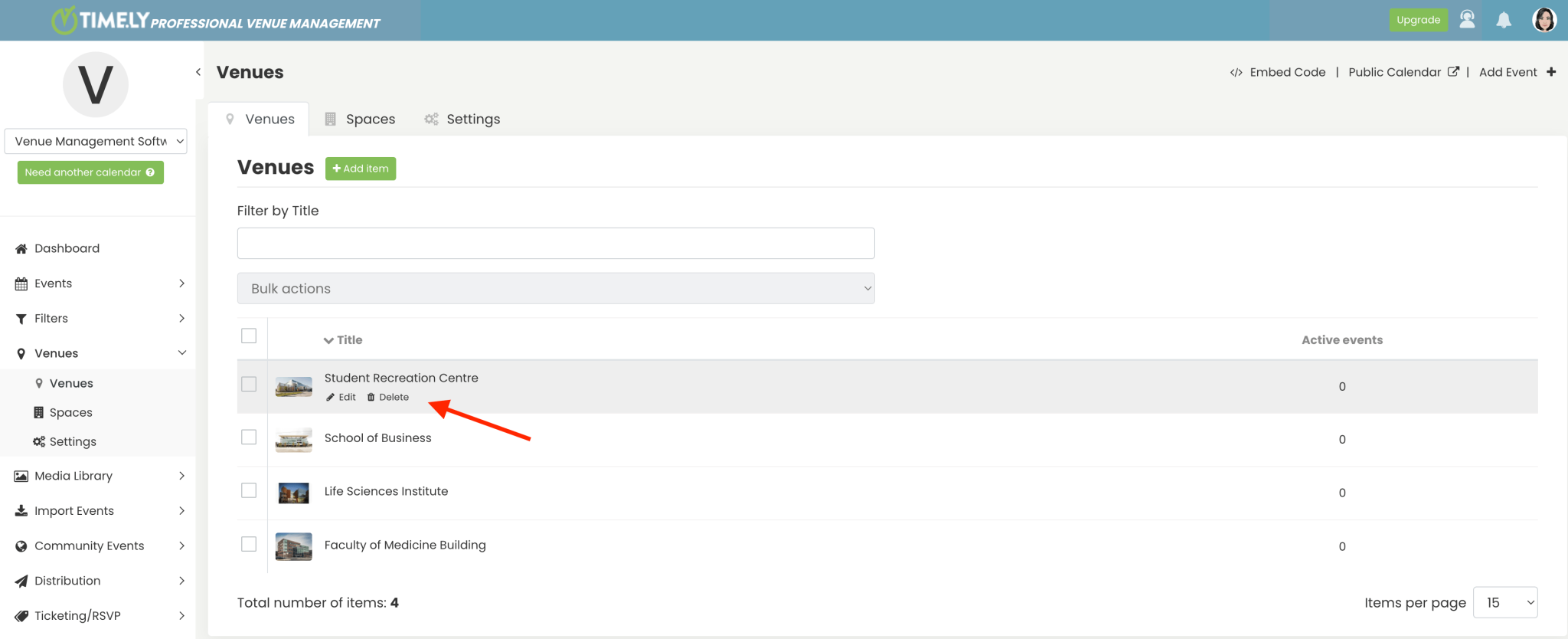
Task: Edit the Student Recreation Centre venue
Action: (x=341, y=397)
